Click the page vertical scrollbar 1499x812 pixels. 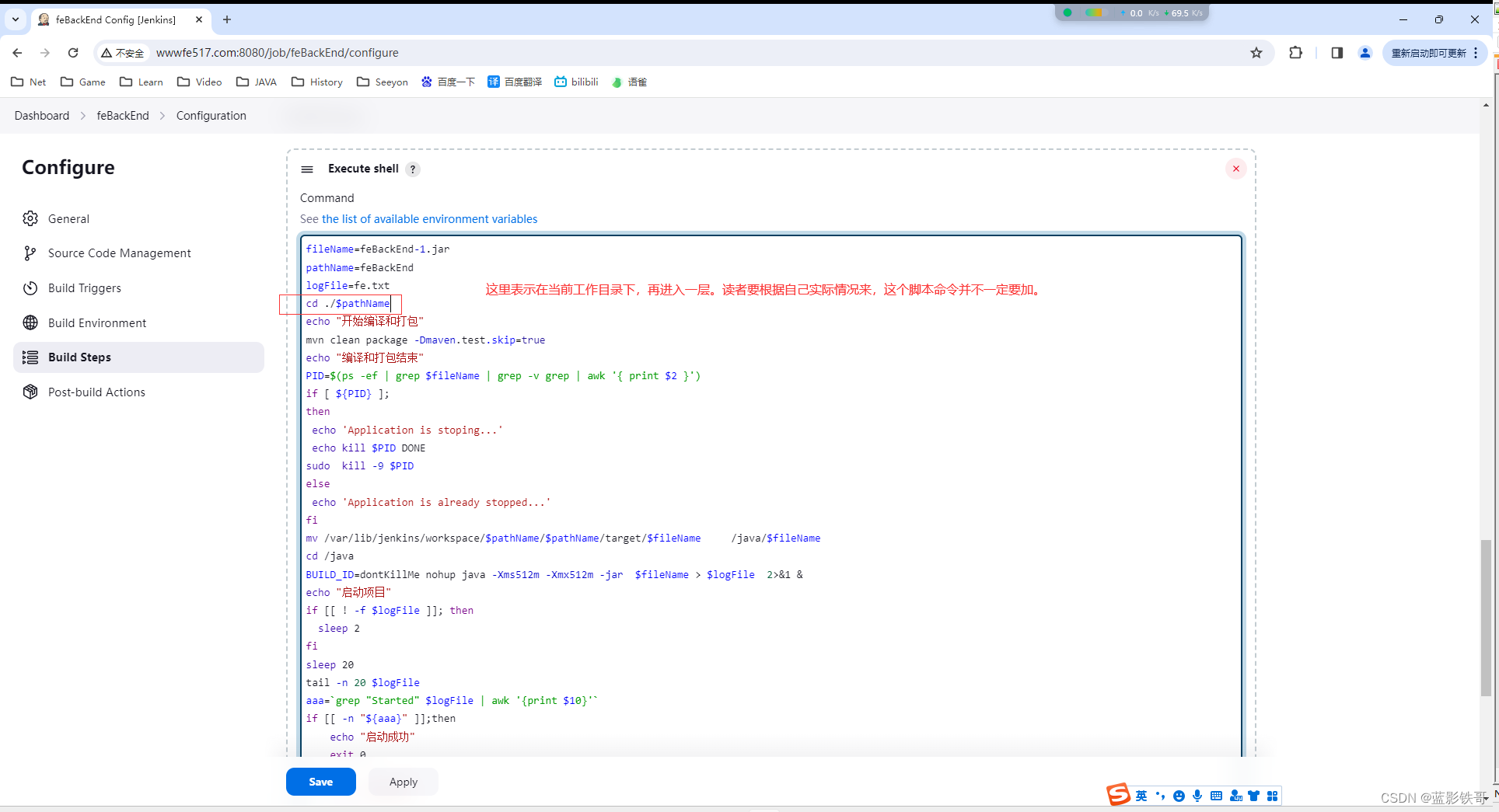coord(1486,618)
